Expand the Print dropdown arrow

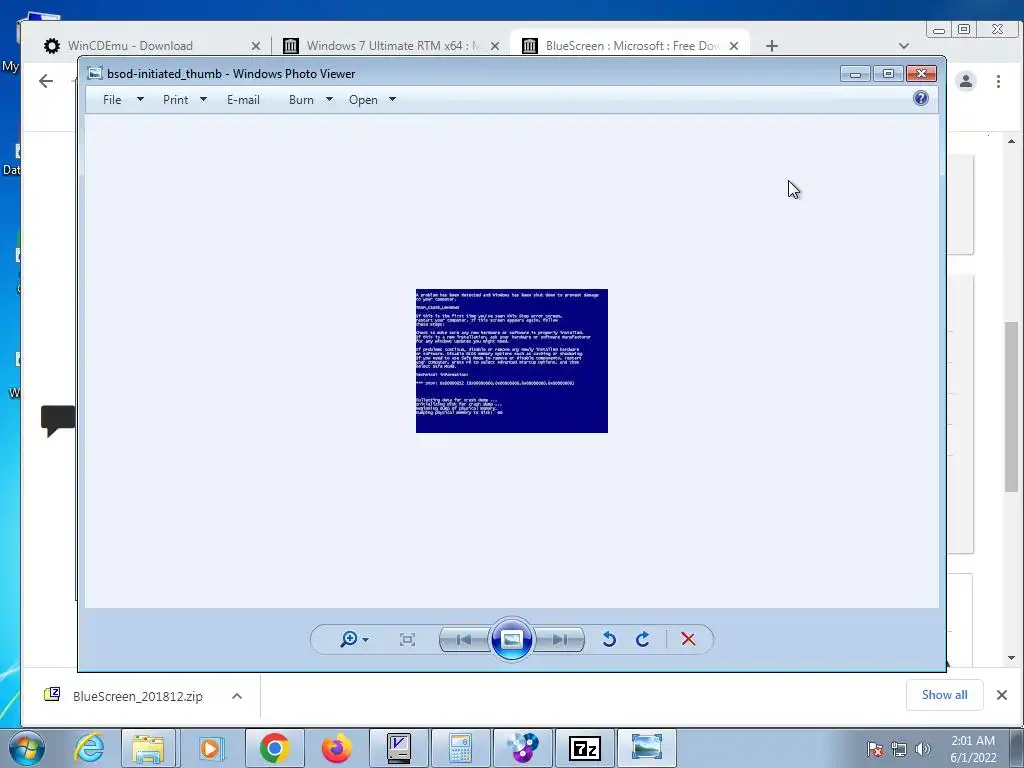203,100
